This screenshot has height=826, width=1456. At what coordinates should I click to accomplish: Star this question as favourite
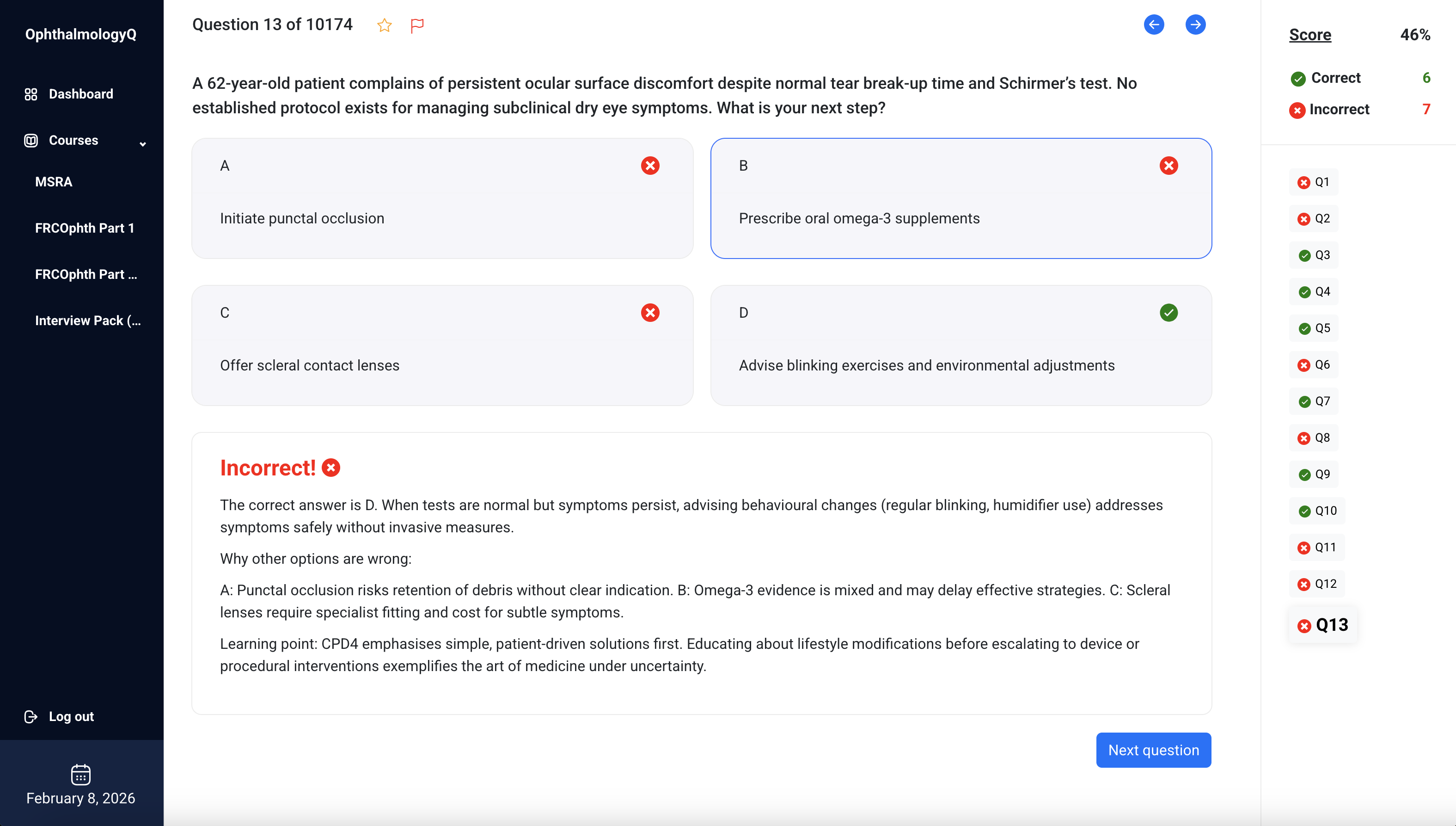[385, 25]
